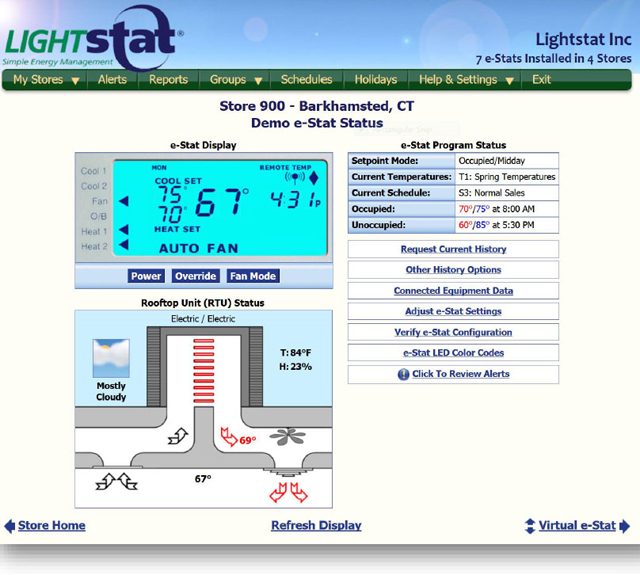640x575 pixels.
Task: Click Refresh Display link
Action: [x=316, y=526]
